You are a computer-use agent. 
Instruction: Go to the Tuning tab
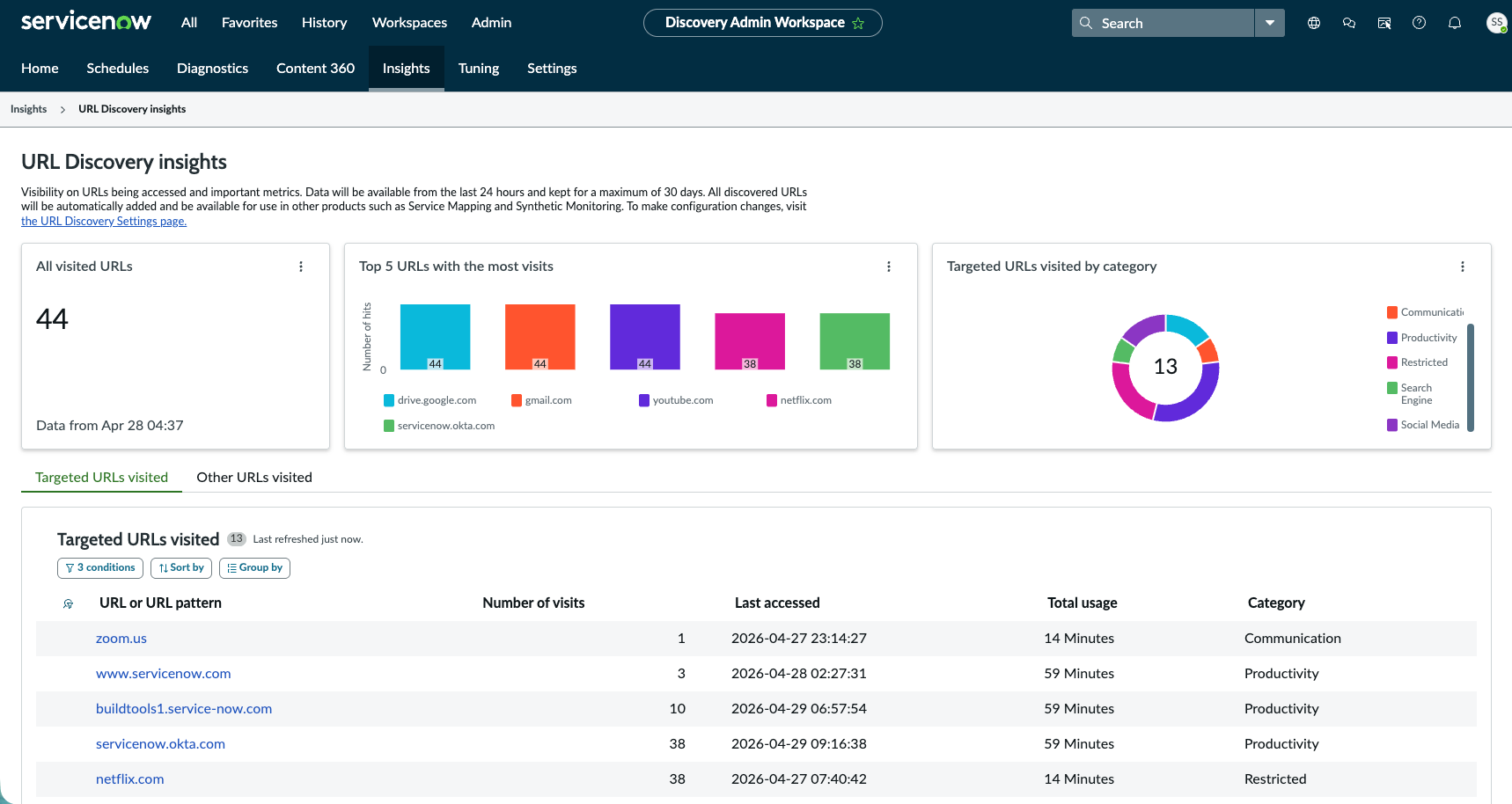coord(479,69)
